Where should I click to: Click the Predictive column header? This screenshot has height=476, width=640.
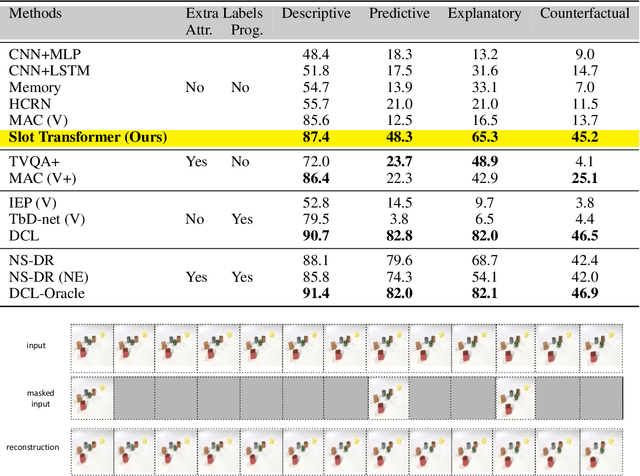399,13
